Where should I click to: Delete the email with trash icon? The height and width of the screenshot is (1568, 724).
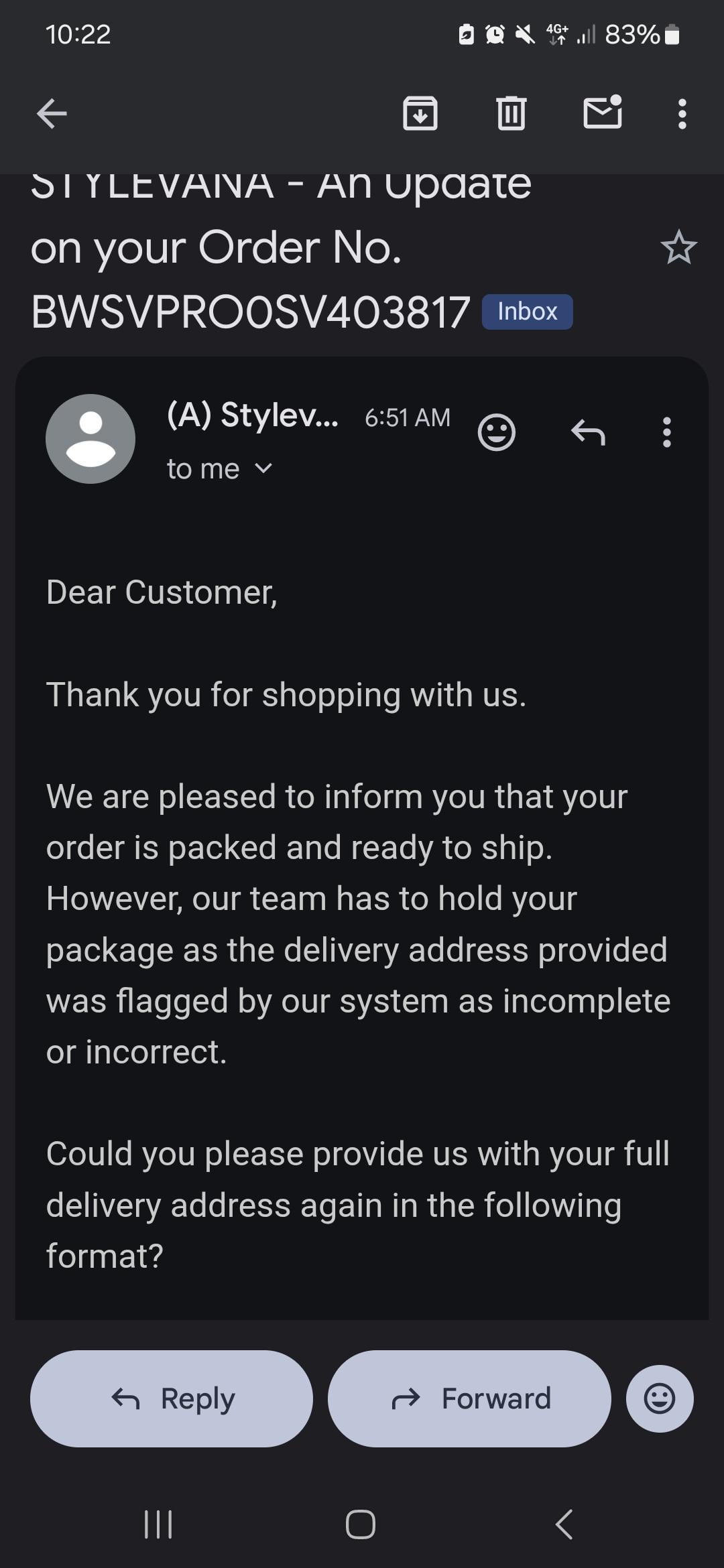(x=511, y=113)
